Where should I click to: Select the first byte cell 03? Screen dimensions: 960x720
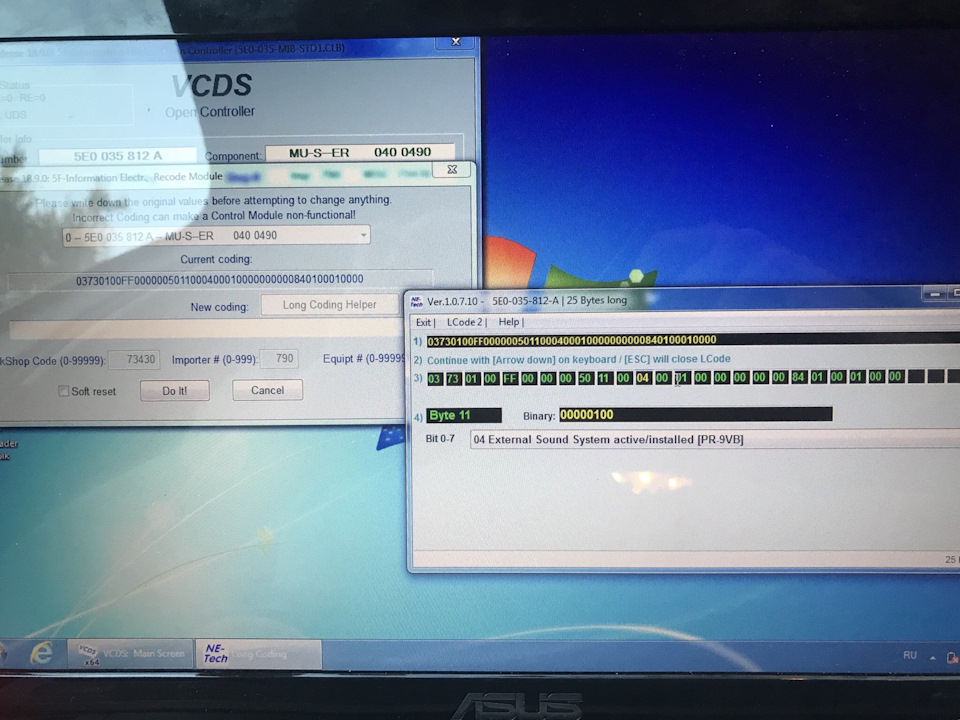434,379
